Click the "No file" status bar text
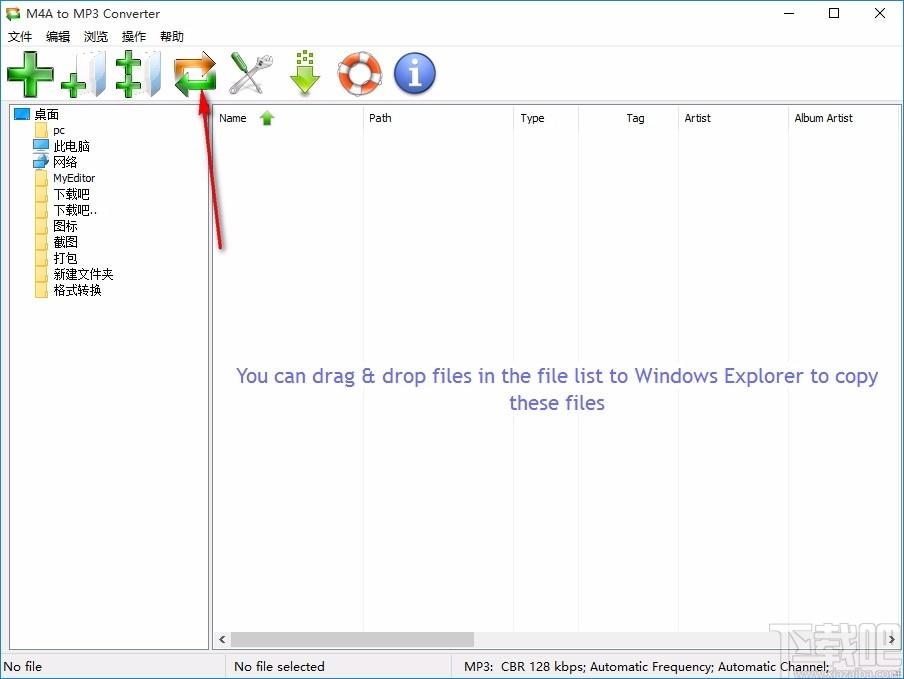The image size is (904, 679). tap(22, 667)
